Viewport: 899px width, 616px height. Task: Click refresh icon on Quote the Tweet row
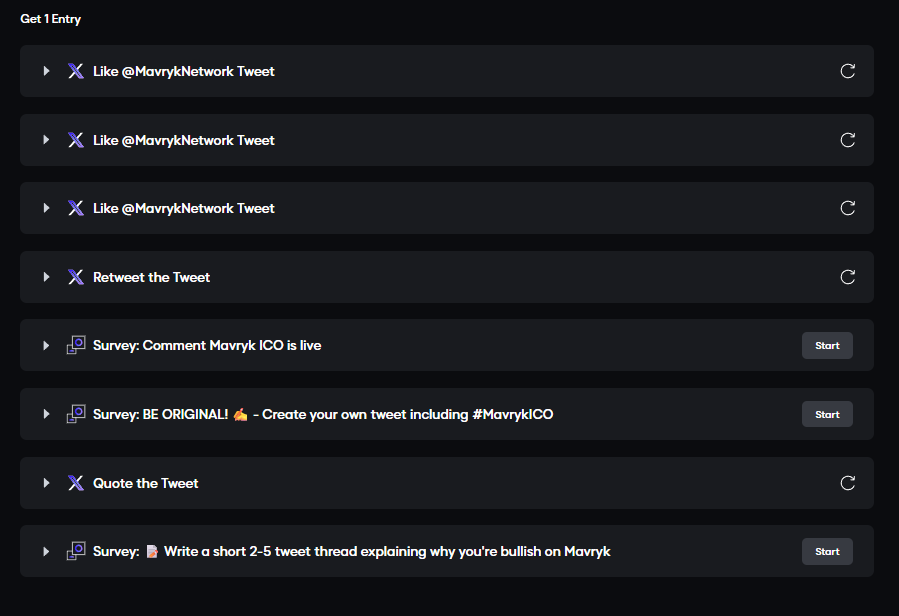(x=847, y=483)
